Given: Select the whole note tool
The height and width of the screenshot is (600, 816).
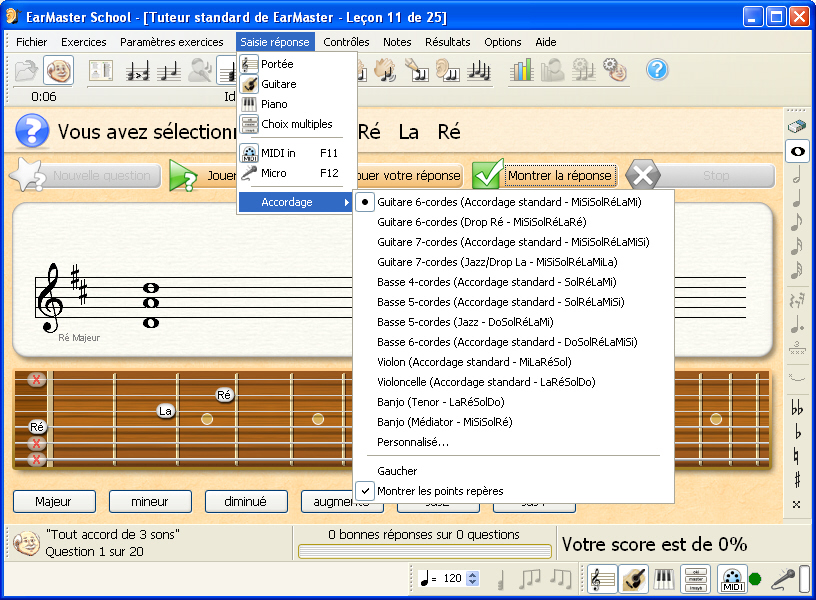Looking at the screenshot, I should click(797, 151).
